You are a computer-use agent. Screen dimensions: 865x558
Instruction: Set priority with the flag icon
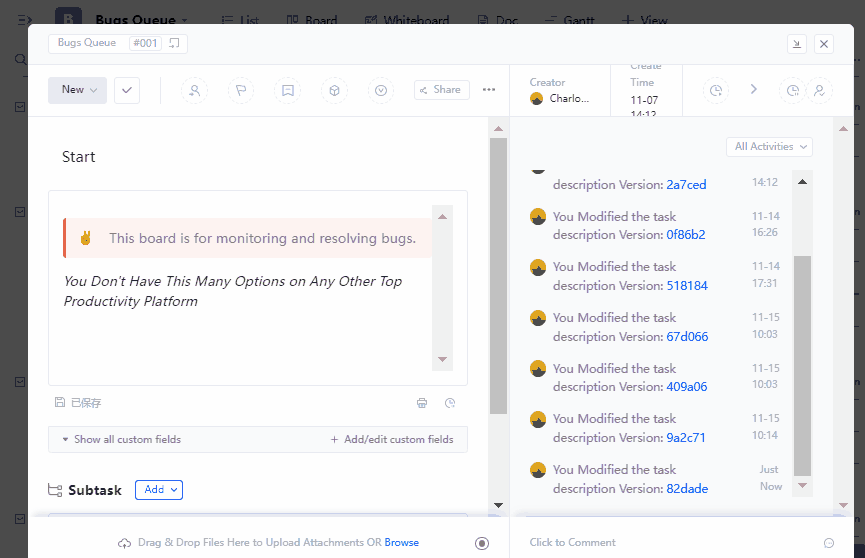click(x=241, y=90)
